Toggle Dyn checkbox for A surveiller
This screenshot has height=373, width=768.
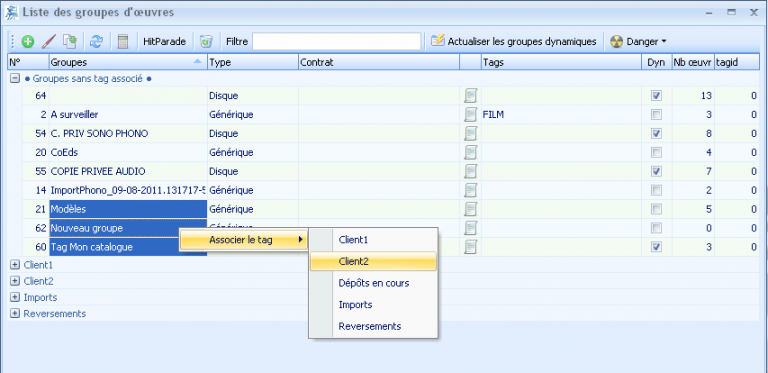coord(656,115)
